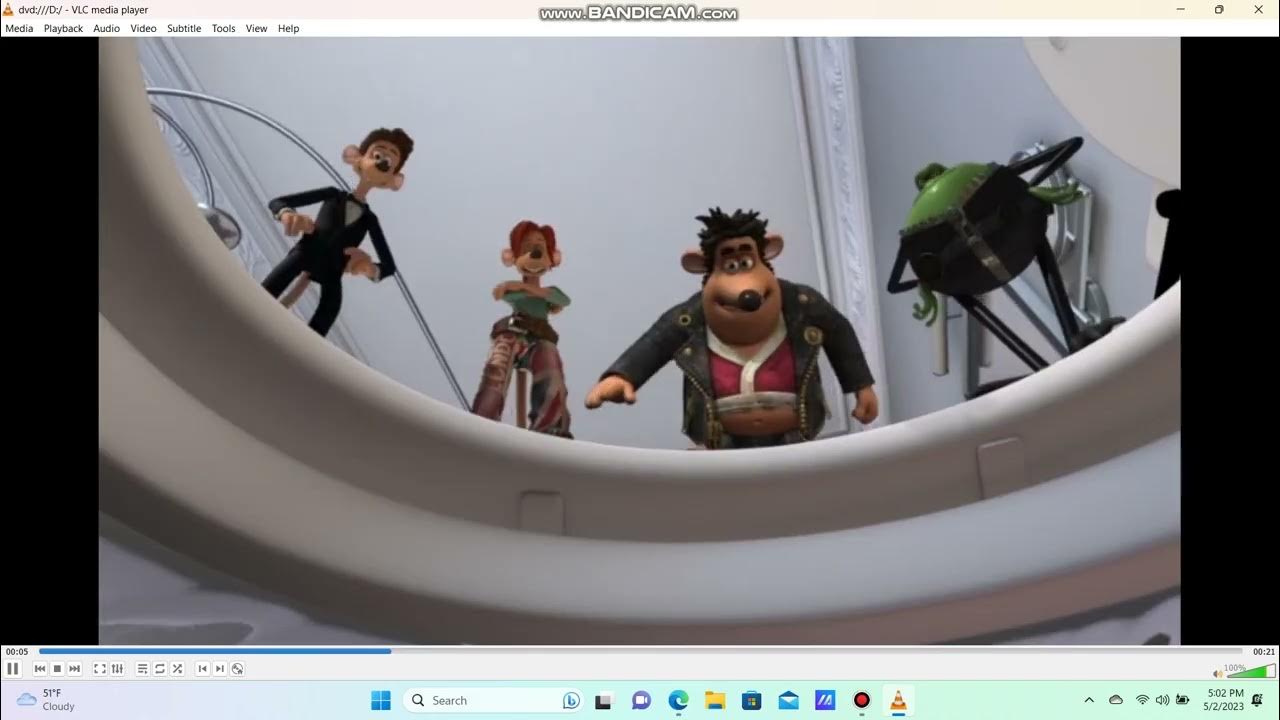Screen dimensions: 1280x720
Task: Open Task View on taskbar
Action: click(x=604, y=701)
